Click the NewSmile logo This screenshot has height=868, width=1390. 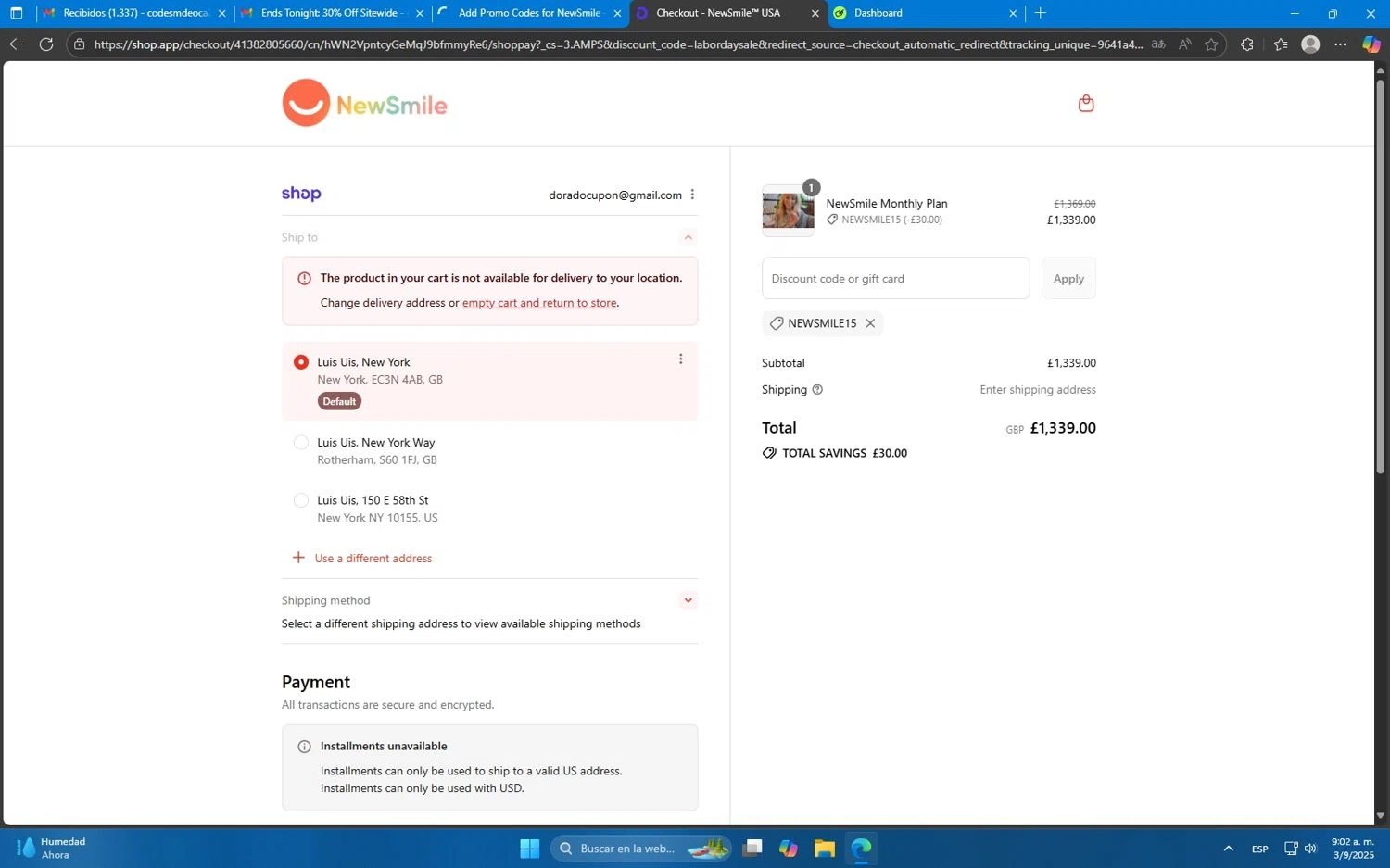(x=364, y=103)
